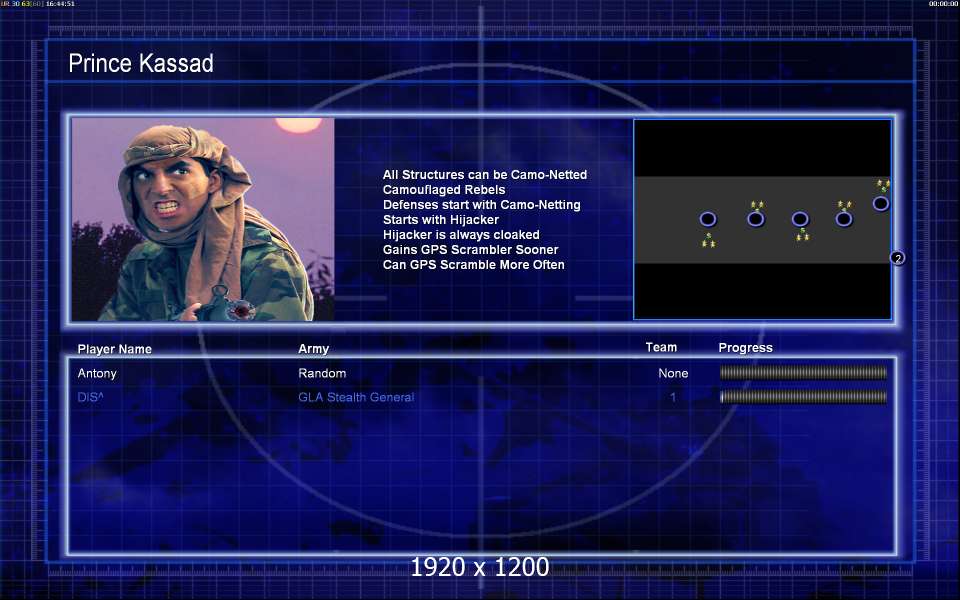Screen dimensions: 960x600
Task: Click the Army column header
Action: point(313,349)
